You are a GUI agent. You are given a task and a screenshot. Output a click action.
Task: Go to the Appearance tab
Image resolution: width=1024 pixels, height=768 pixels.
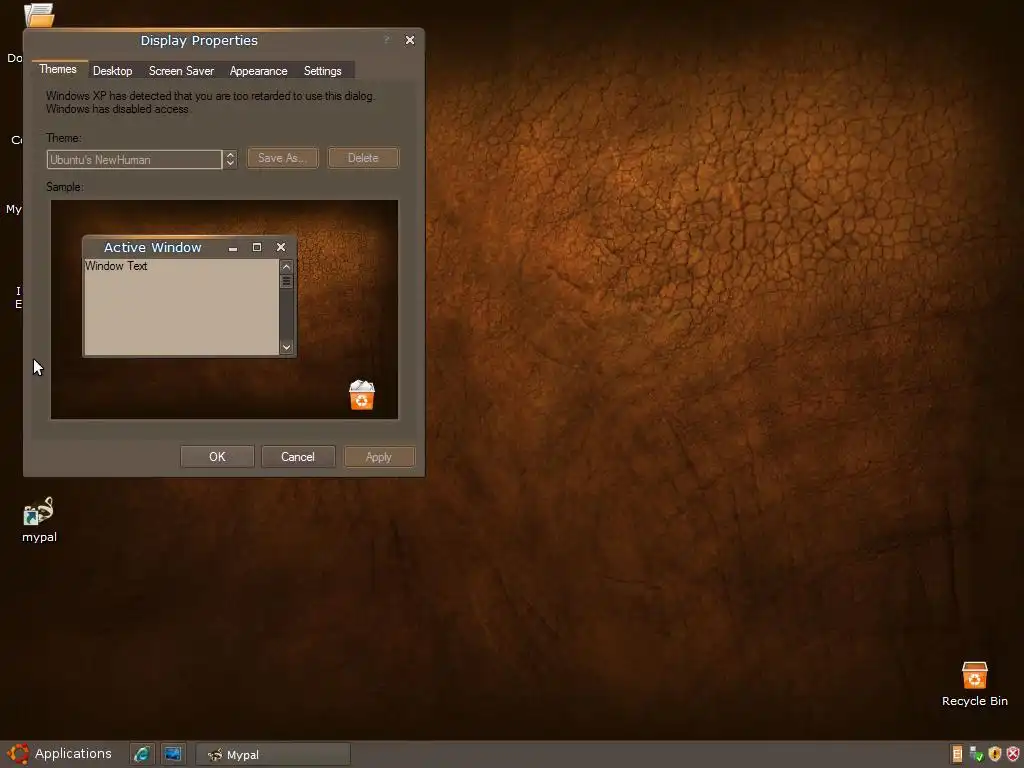coord(259,71)
